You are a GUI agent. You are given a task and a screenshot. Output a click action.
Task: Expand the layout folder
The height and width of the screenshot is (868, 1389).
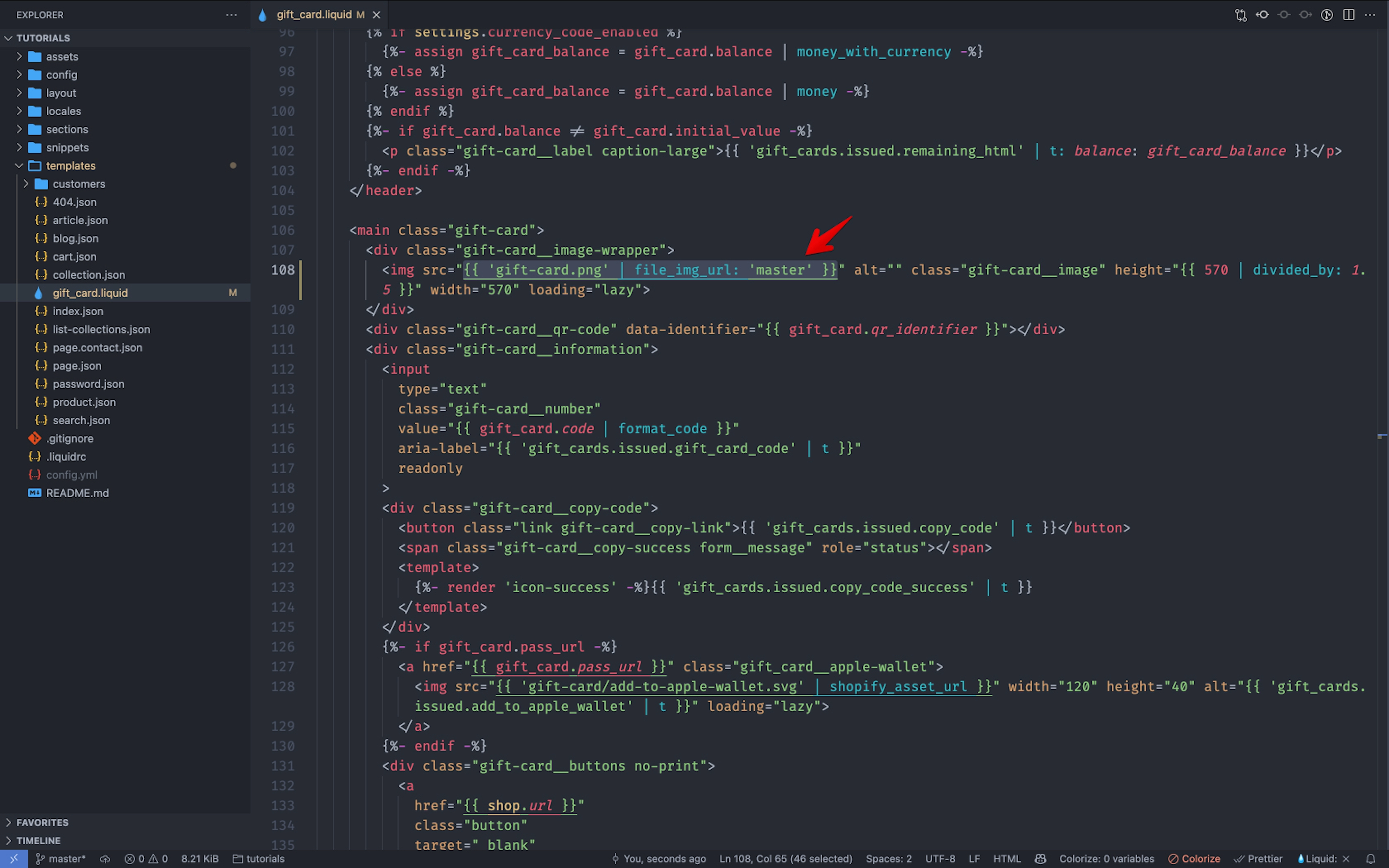(x=125, y=93)
